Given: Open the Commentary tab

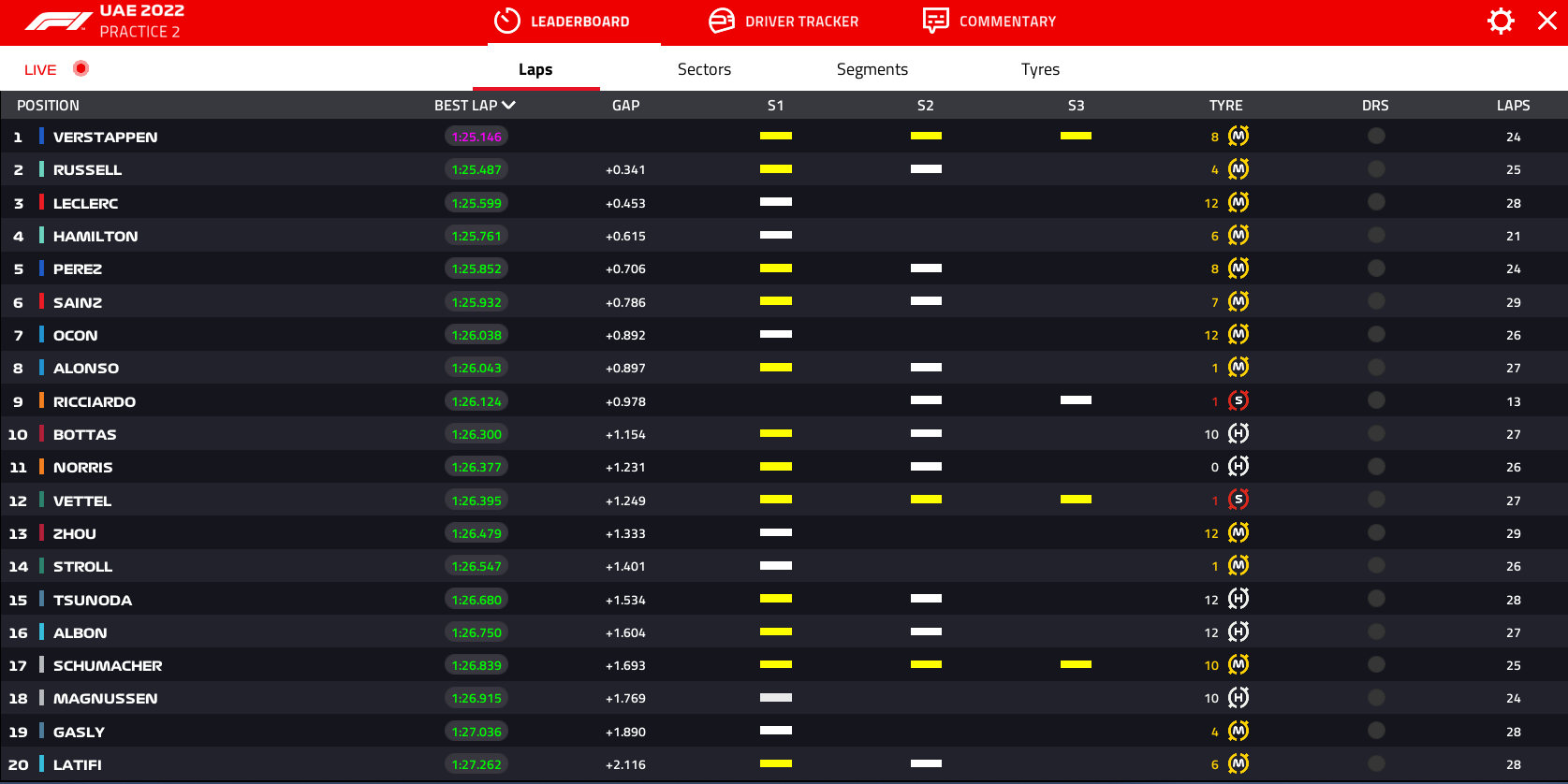Looking at the screenshot, I should point(990,22).
